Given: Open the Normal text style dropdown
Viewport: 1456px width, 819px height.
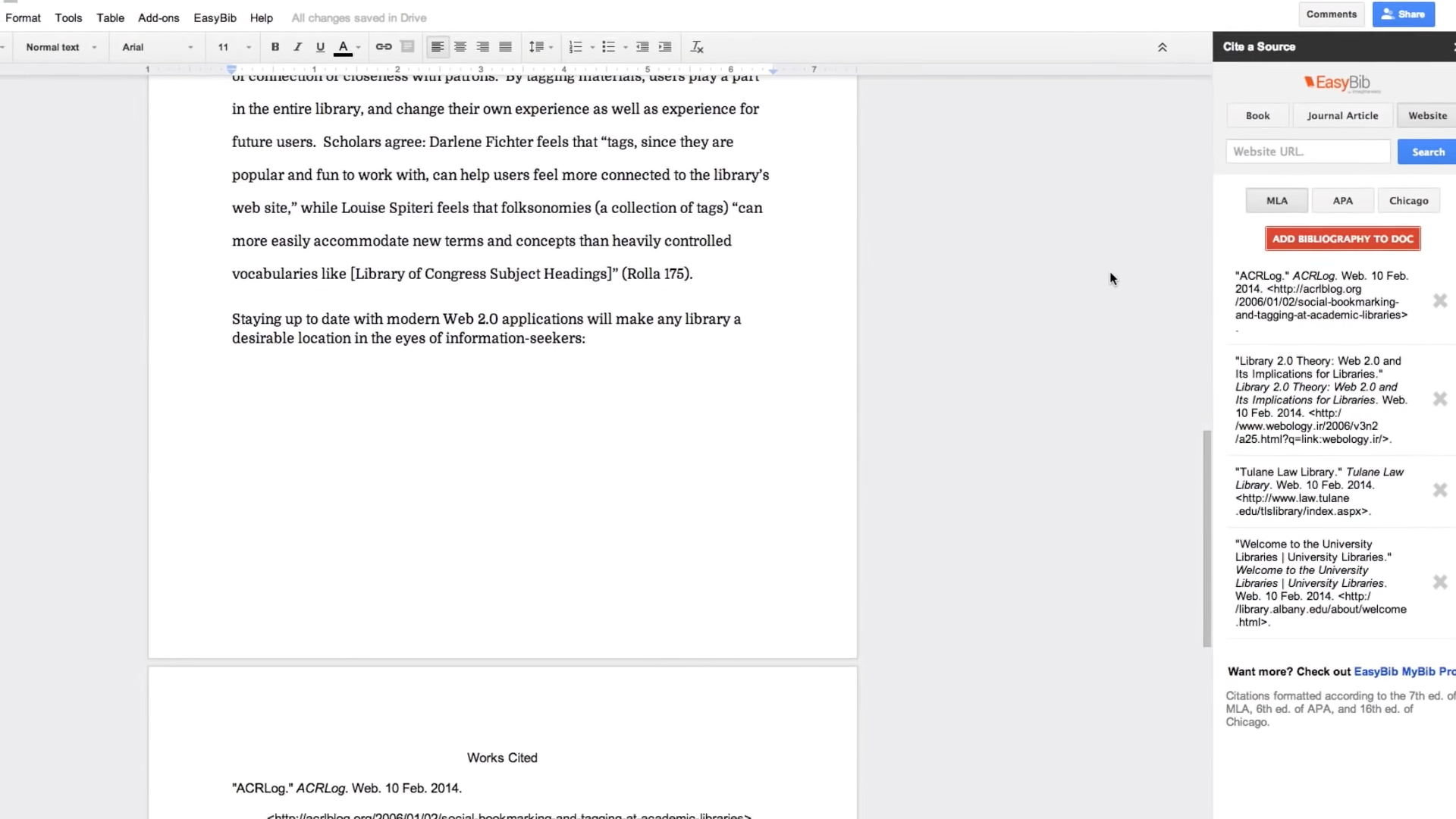Looking at the screenshot, I should coord(61,47).
